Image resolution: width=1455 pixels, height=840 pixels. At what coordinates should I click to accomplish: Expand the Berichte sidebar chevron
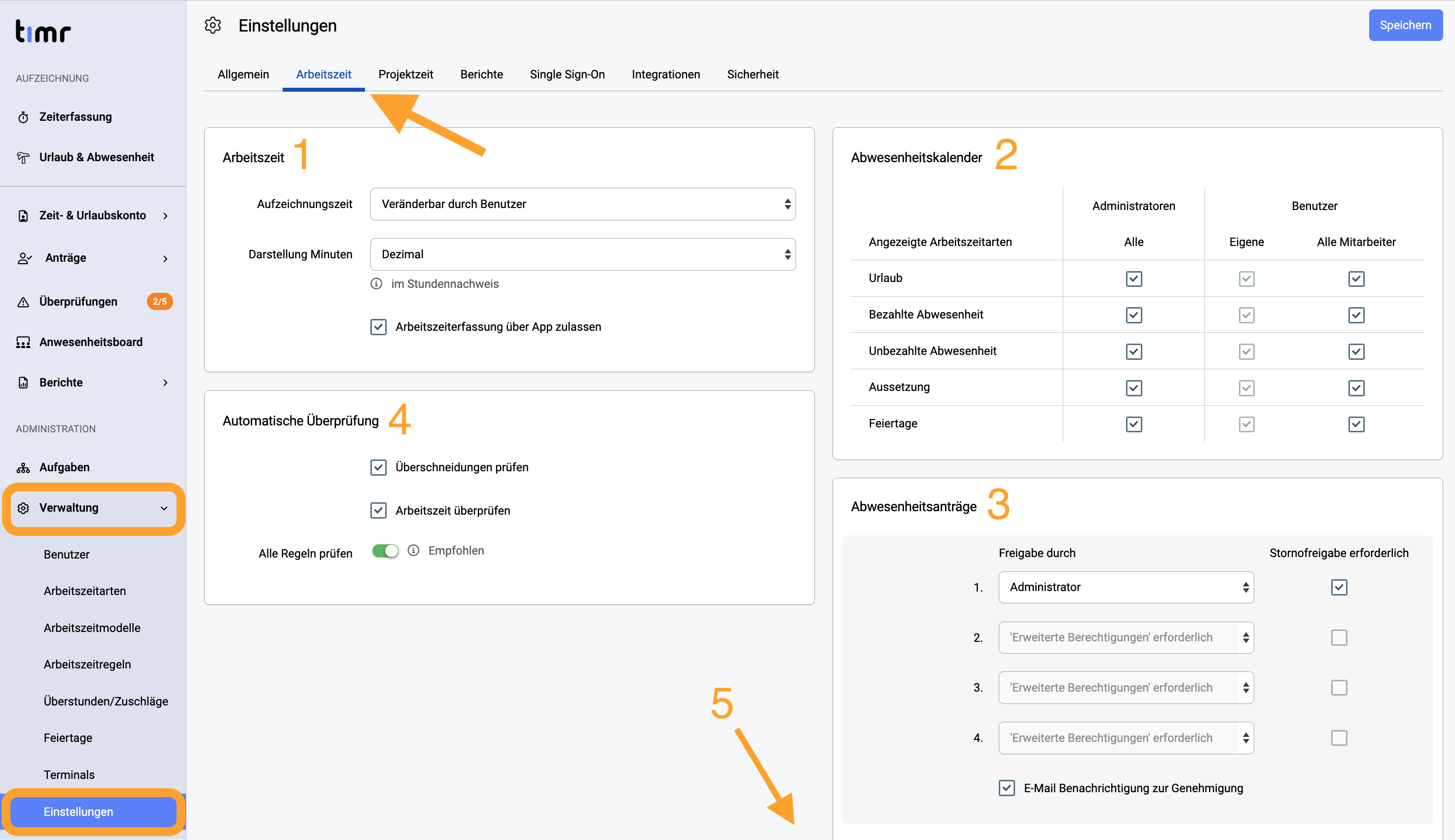(x=166, y=383)
